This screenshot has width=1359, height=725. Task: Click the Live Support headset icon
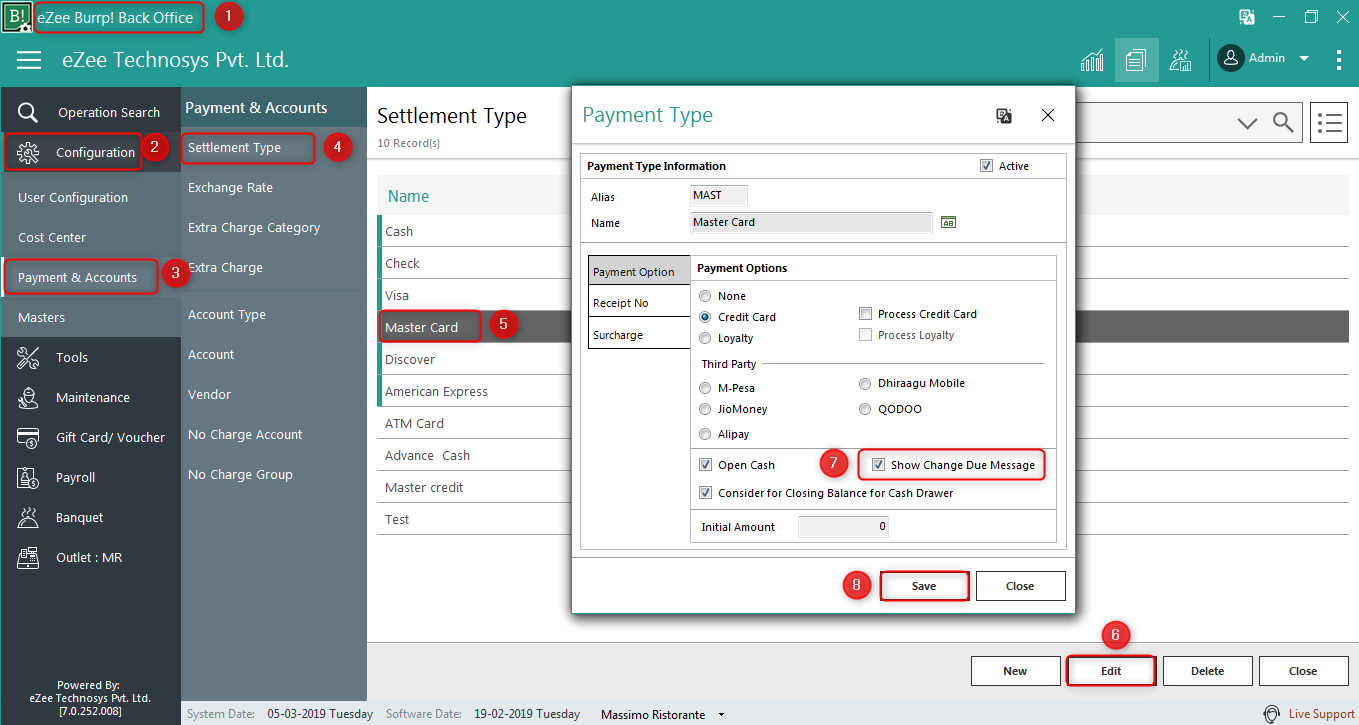point(1271,714)
